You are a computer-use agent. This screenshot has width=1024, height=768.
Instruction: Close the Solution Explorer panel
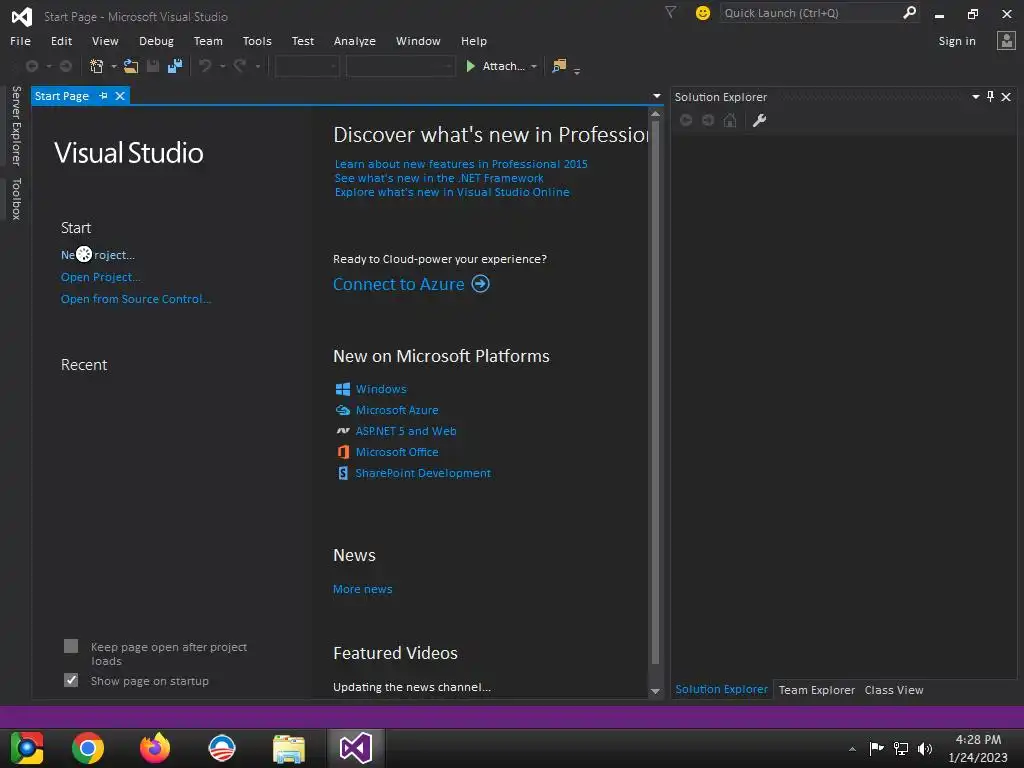[x=1006, y=97]
